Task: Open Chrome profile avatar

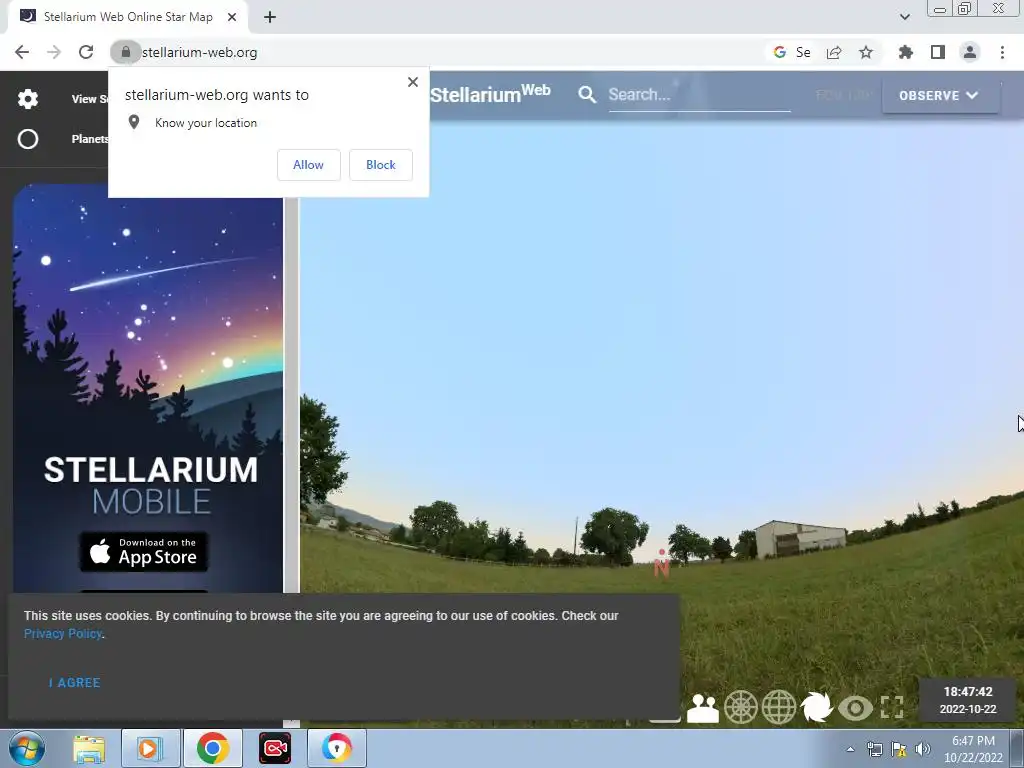Action: click(x=970, y=52)
